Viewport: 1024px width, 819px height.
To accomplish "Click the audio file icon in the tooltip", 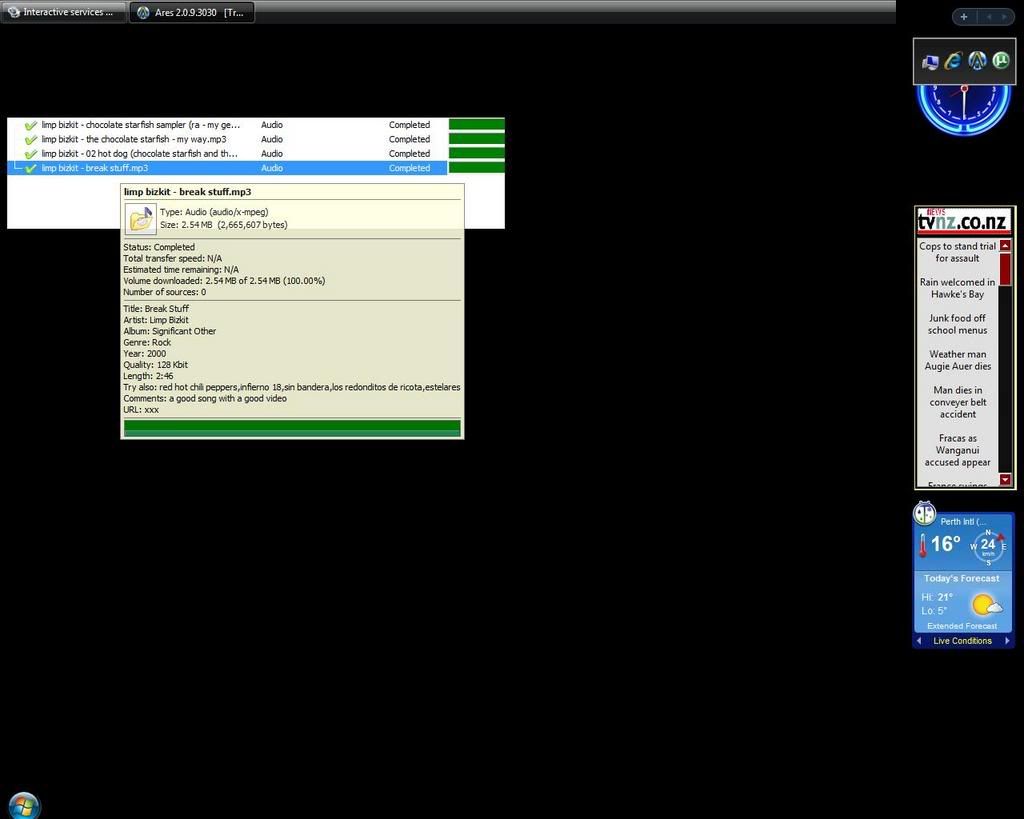I will (140, 218).
